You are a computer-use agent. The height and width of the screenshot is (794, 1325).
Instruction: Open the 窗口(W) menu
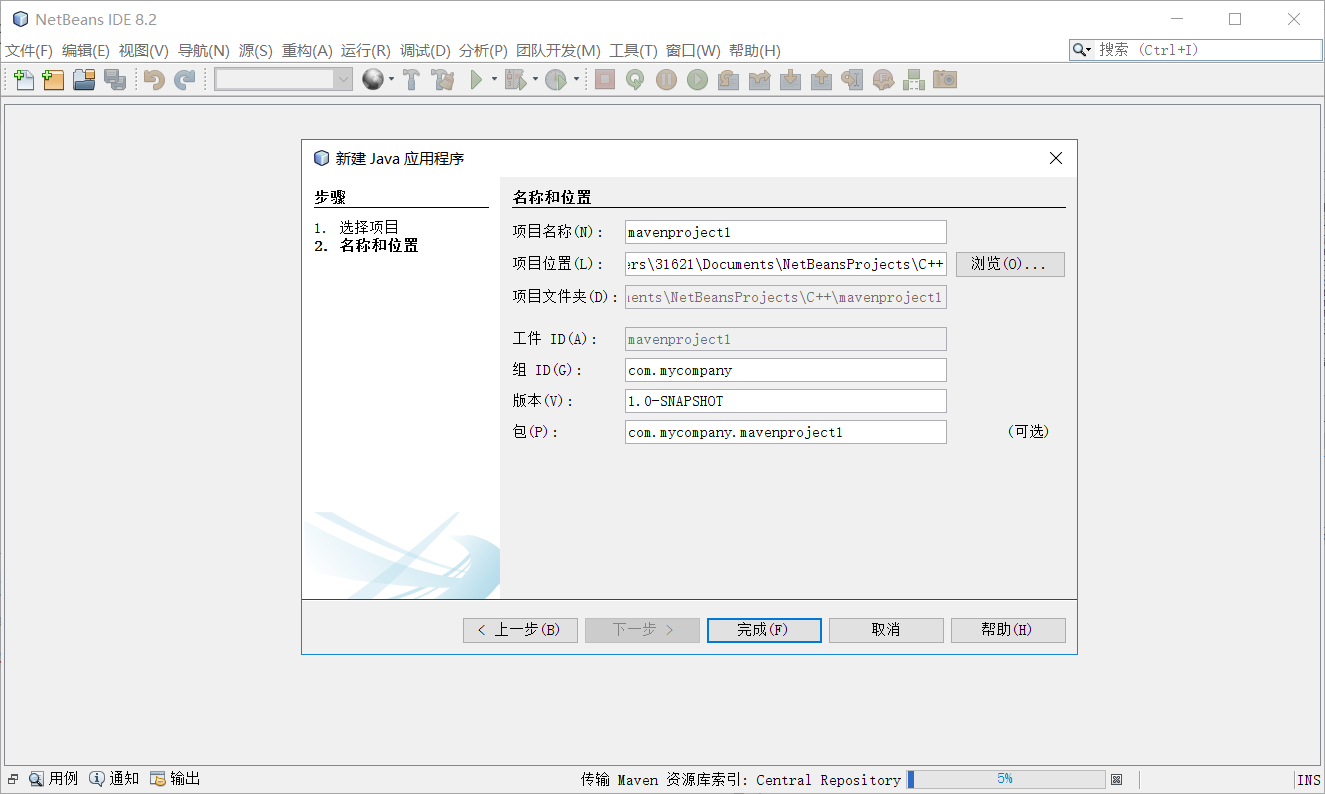point(694,51)
